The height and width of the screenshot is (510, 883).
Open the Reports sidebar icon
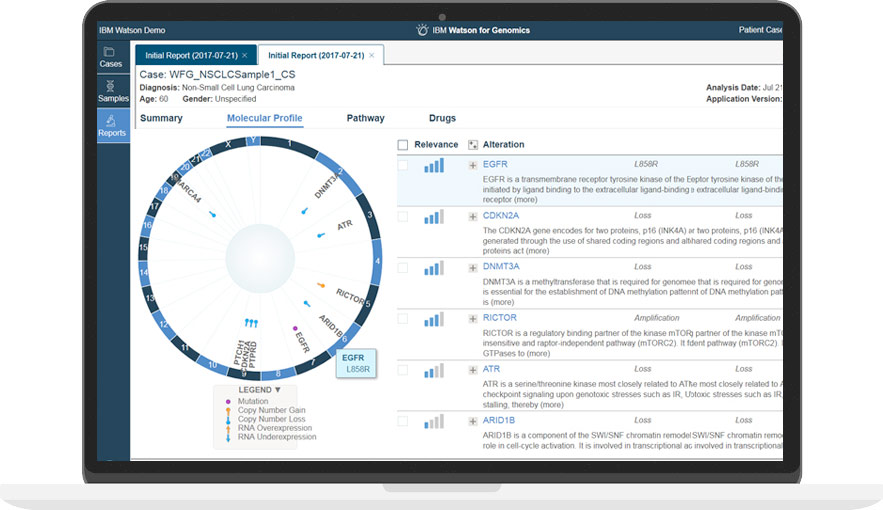coord(112,126)
